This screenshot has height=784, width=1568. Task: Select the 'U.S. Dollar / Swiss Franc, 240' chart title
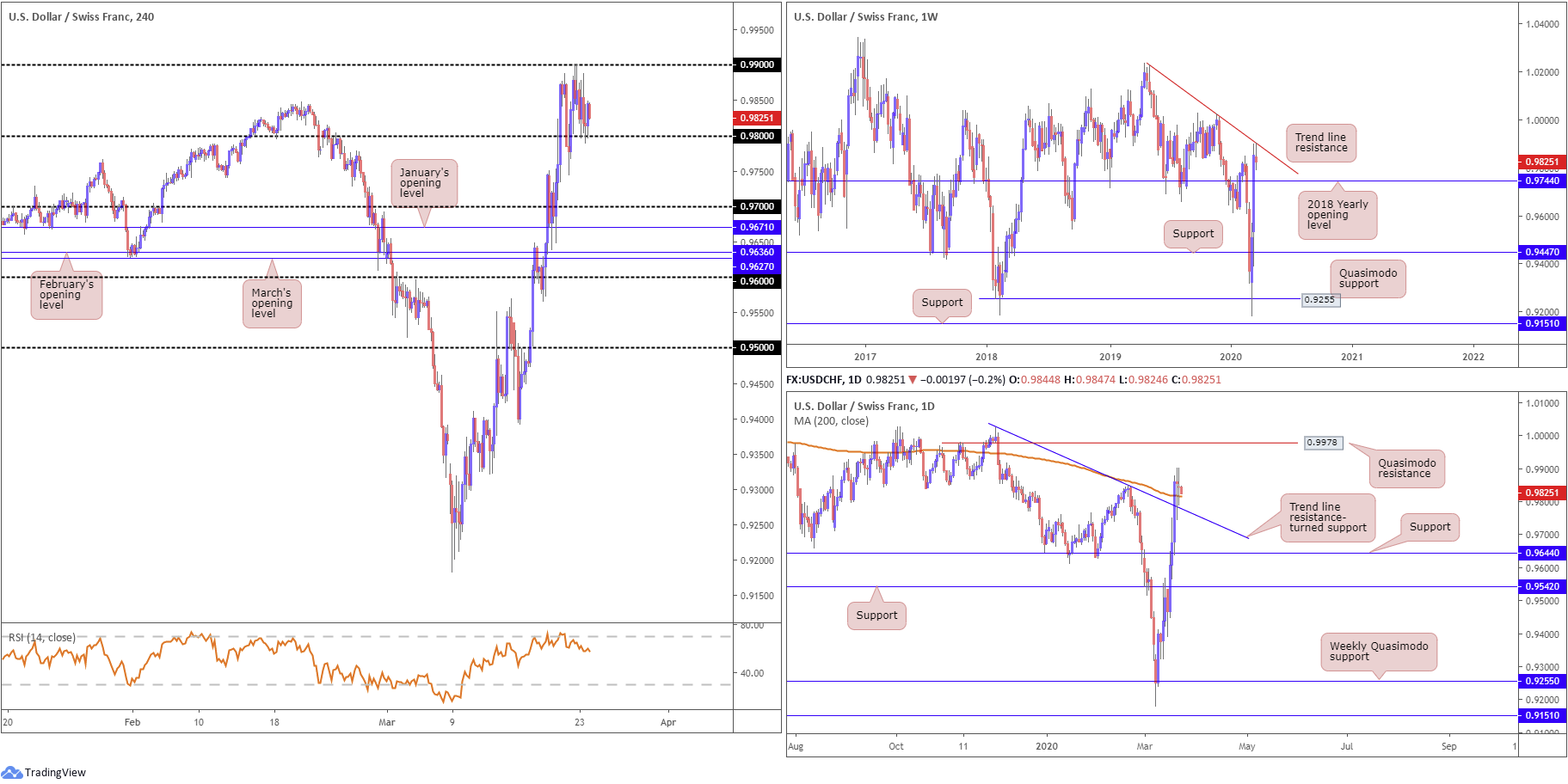(82, 16)
